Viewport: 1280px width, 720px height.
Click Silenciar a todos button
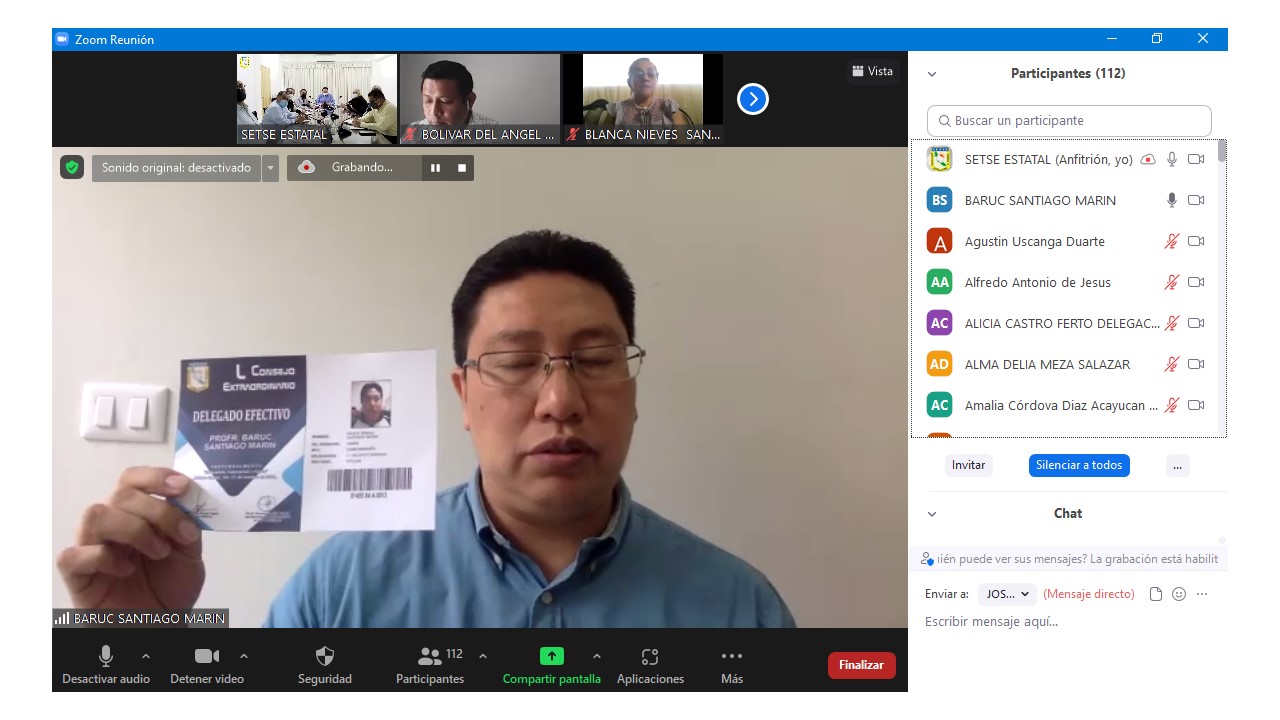1079,465
